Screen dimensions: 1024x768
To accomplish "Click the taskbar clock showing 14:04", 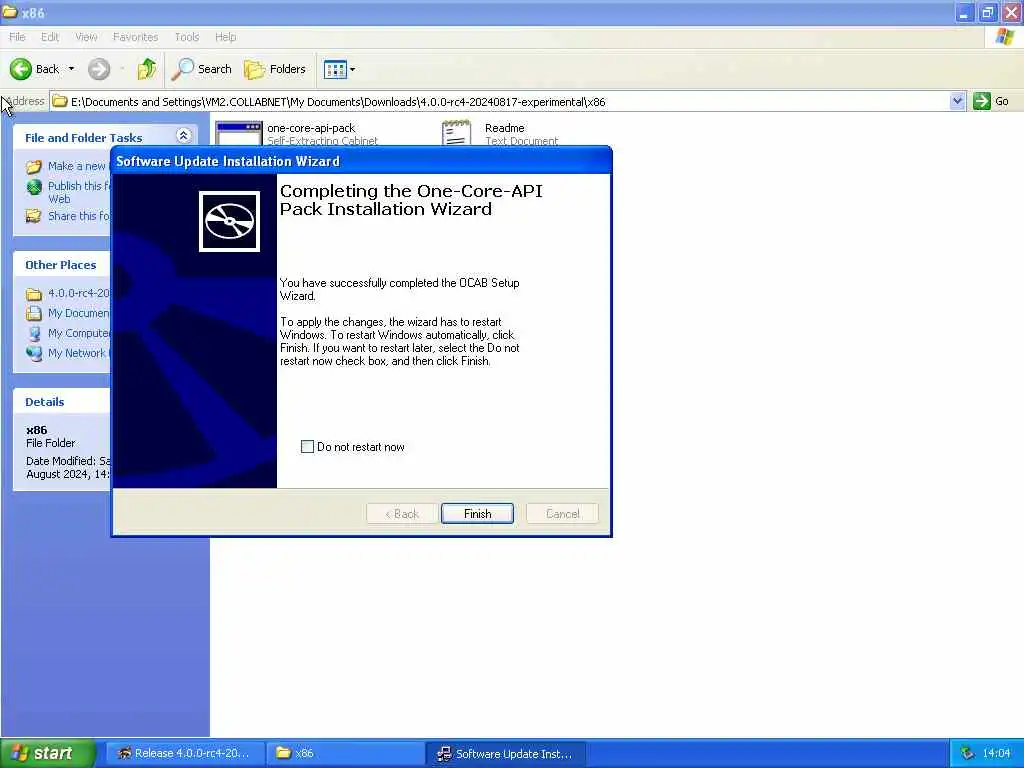I will [x=997, y=753].
